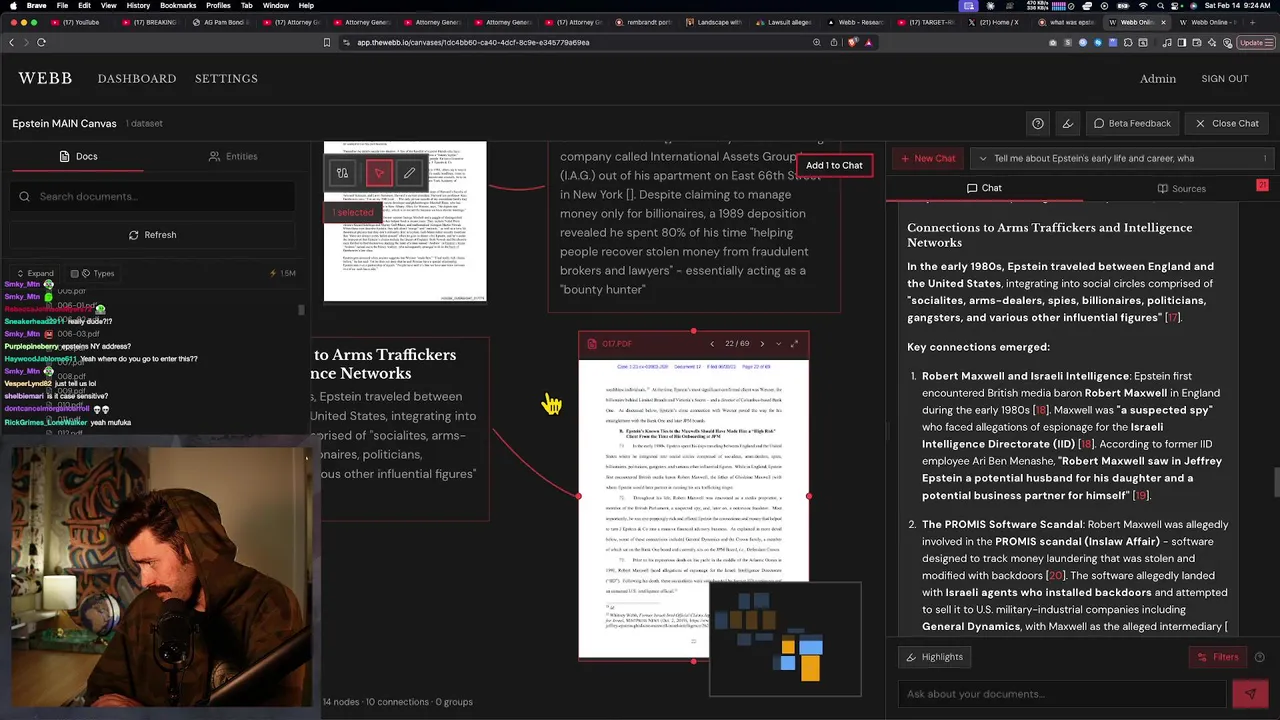The height and width of the screenshot is (720, 1280).
Task: Click the Brave Shields icon
Action: pyautogui.click(x=852, y=42)
